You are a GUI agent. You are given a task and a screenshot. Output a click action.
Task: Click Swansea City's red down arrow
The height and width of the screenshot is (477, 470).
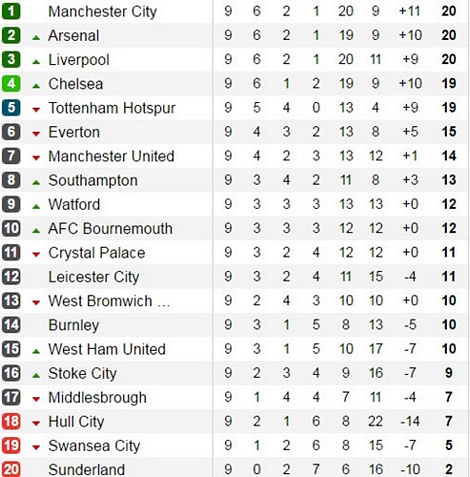[x=36, y=447]
